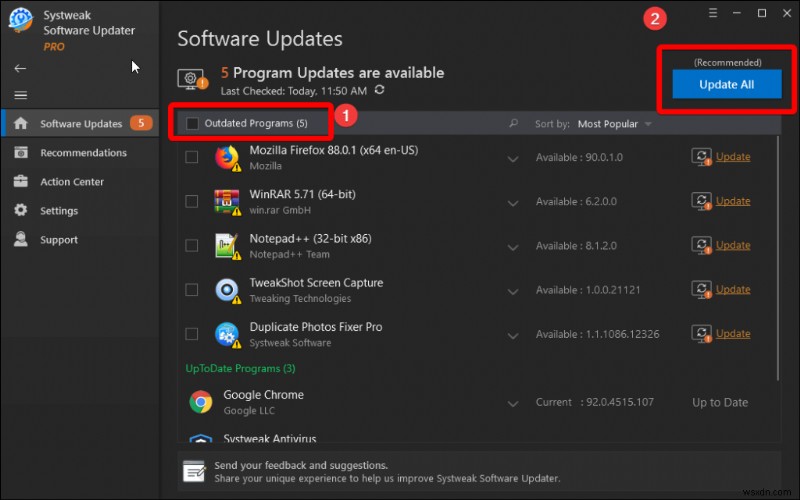Open Recommendations in the sidebar
Viewport: 800px width, 500px height.
point(81,153)
